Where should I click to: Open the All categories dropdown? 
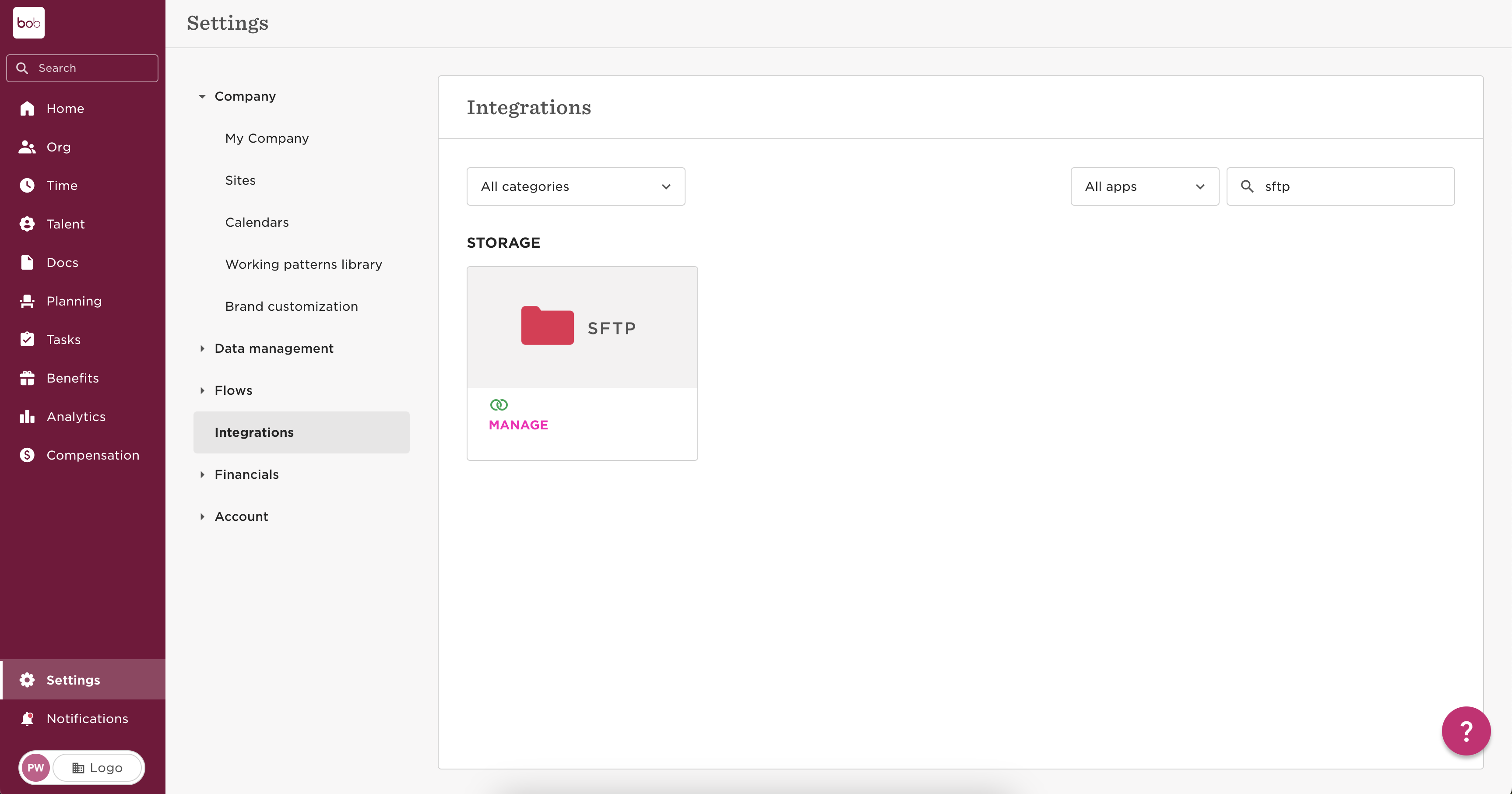pos(575,186)
